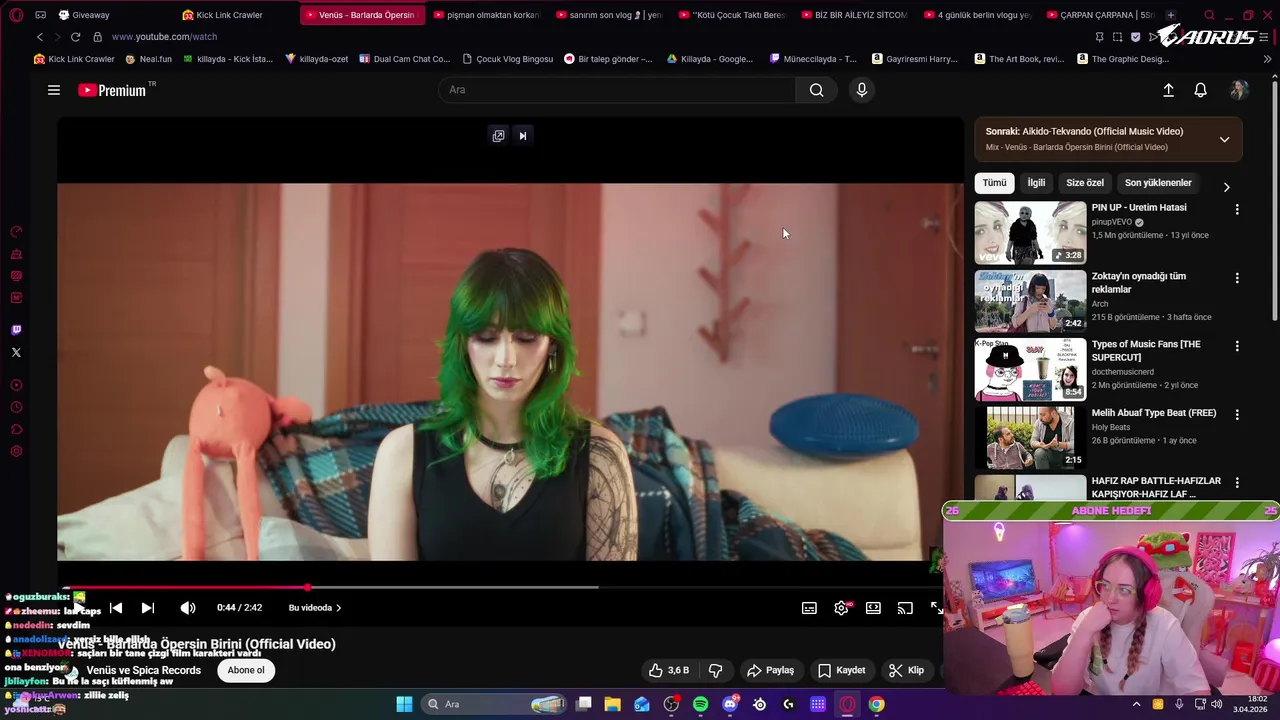
Task: Open the player settings gear
Action: [841, 608]
